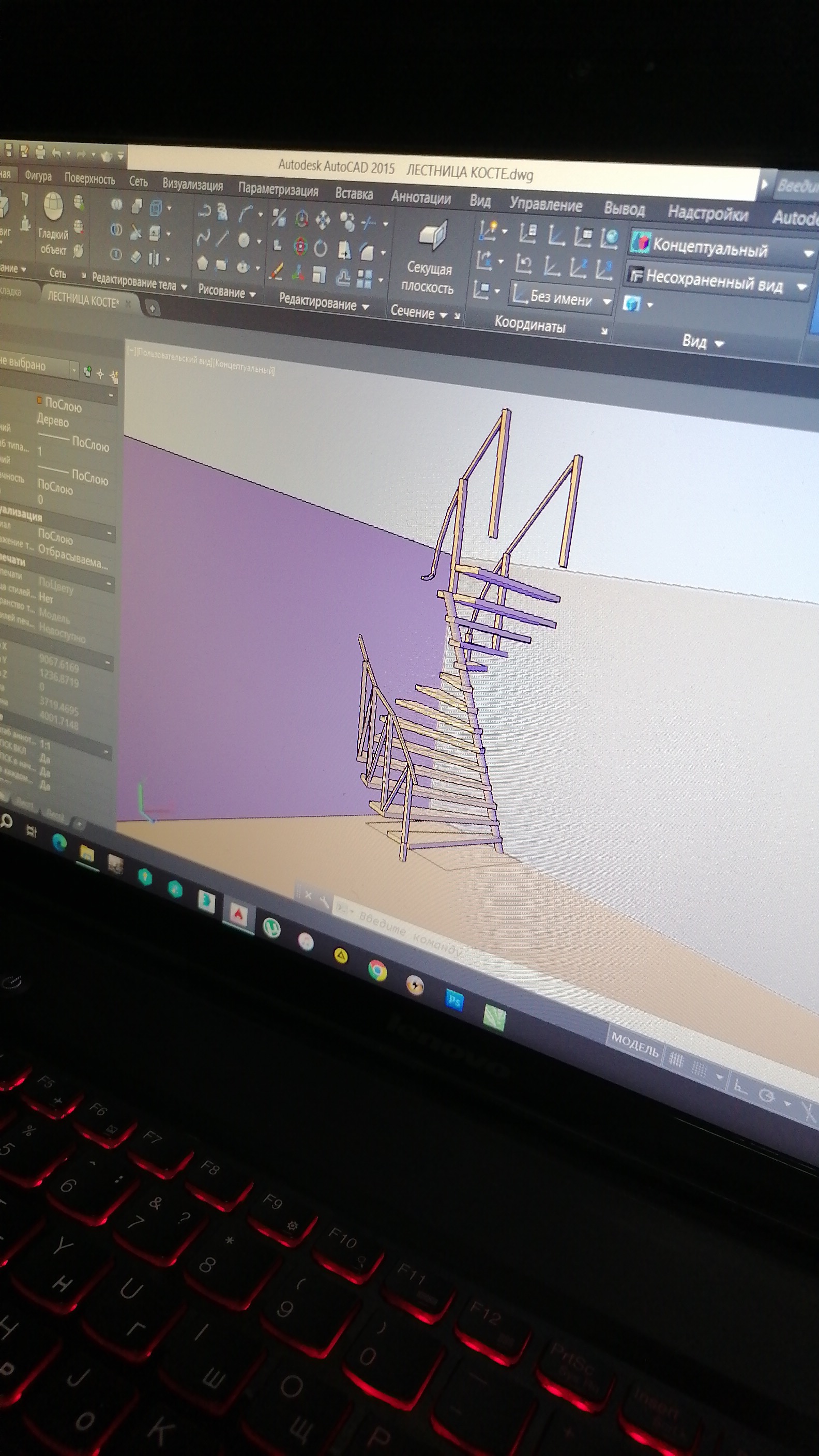Viewport: 819px width, 1456px height.
Task: Open the Концептуальный visual style dropdown
Action: 808,254
